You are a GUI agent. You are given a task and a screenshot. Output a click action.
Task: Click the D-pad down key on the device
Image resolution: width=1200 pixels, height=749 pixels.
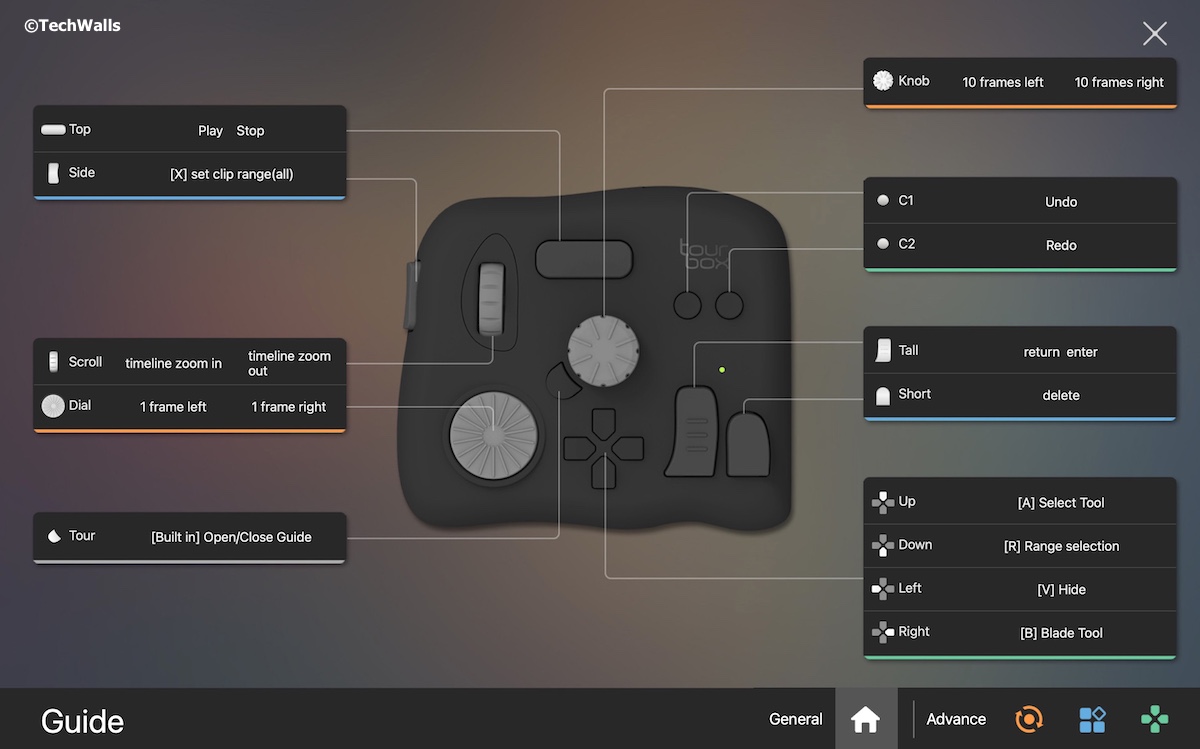604,471
